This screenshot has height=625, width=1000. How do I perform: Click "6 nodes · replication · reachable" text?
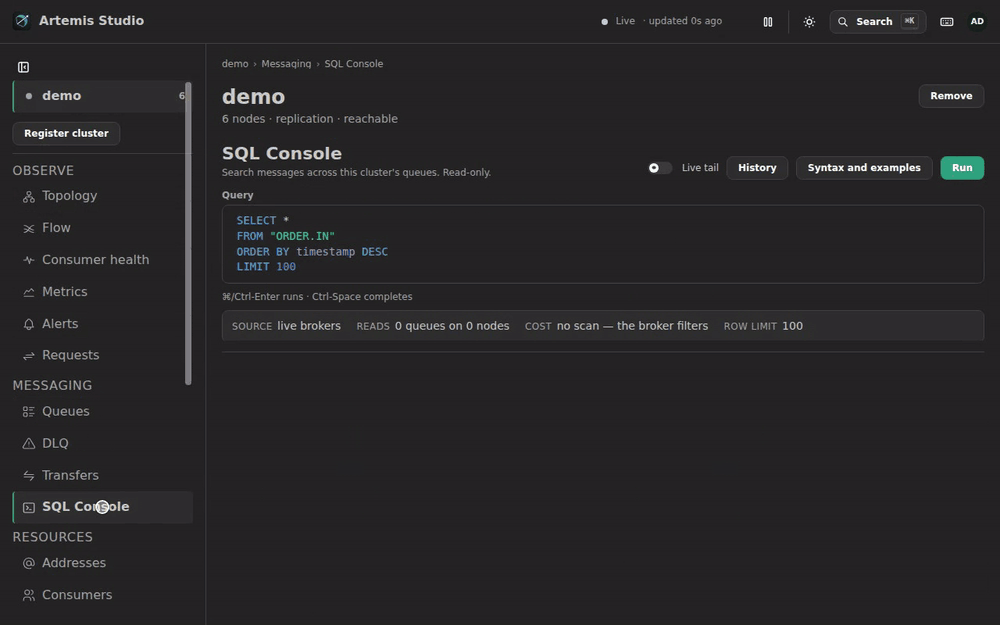[309, 119]
